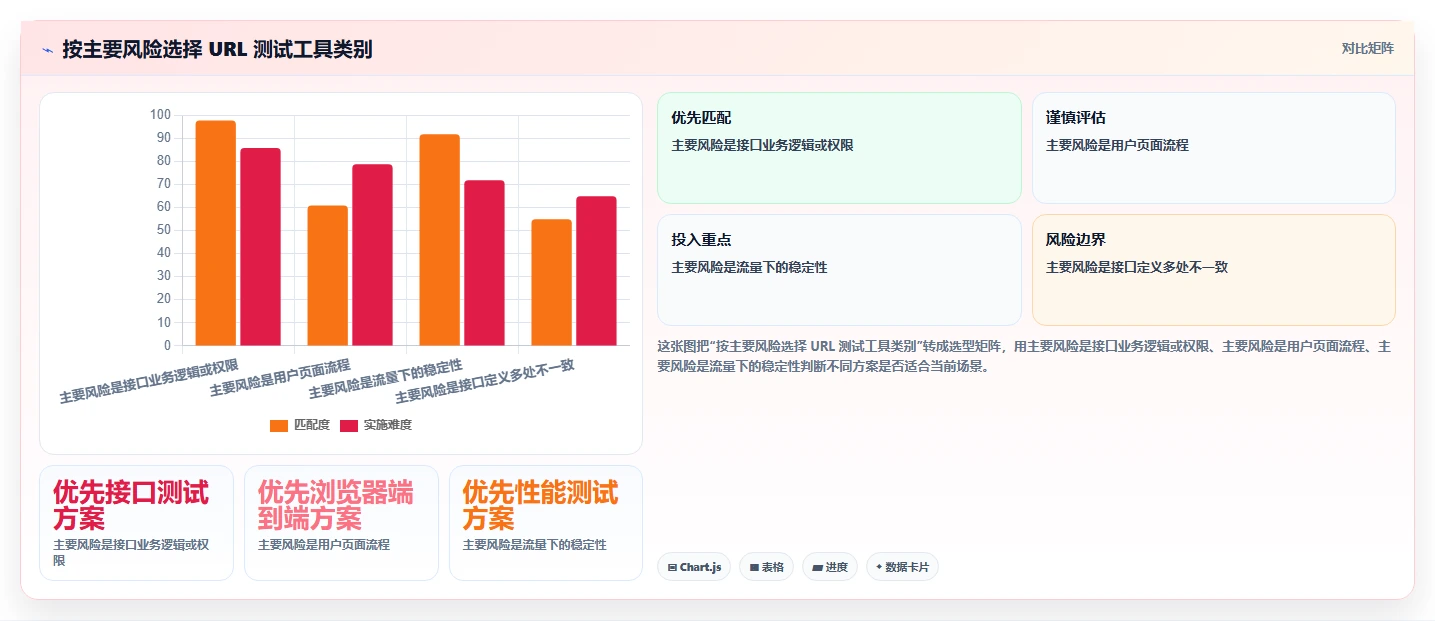Screen dimensions: 1435x621
Task: Click the 对比矩阵 label in header
Action: pyautogui.click(x=1367, y=48)
